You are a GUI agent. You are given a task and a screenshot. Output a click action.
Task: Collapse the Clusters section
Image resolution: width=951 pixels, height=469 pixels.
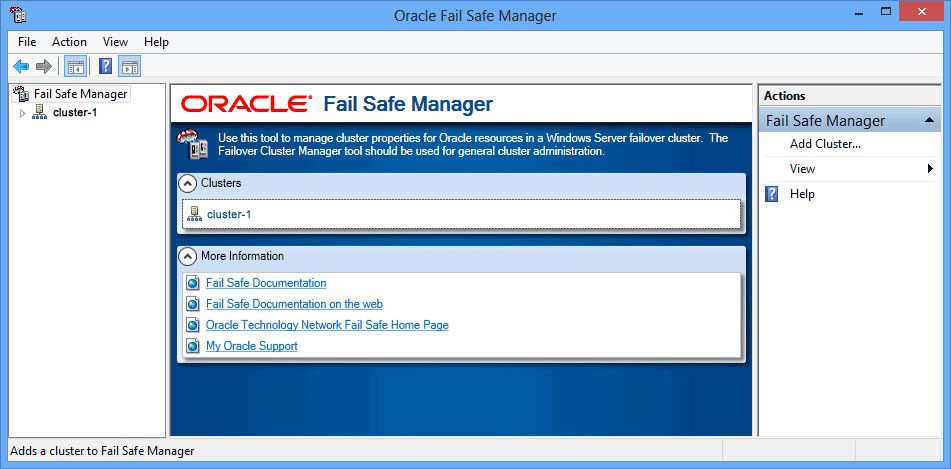pos(189,183)
